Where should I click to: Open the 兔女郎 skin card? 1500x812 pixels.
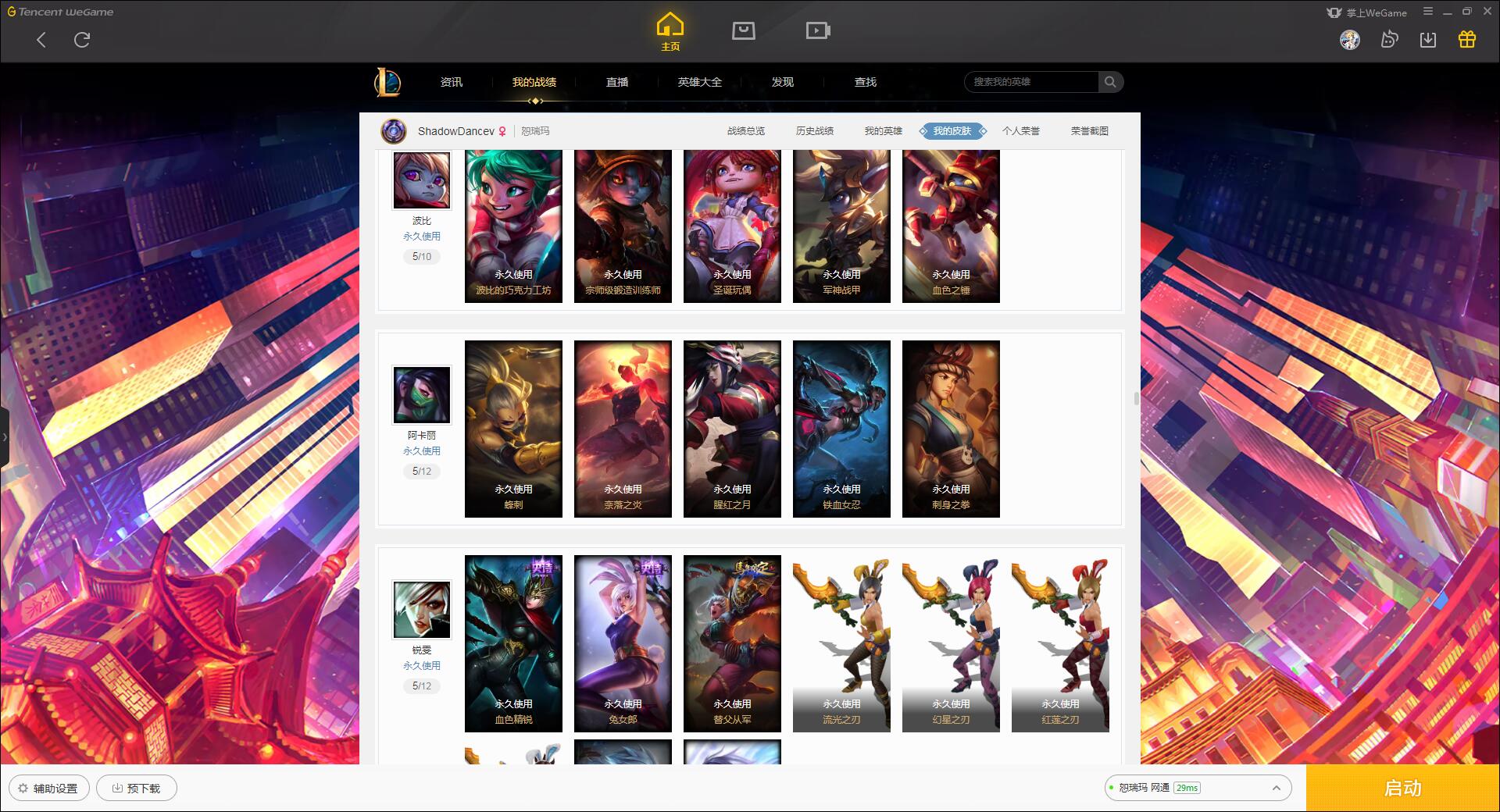tap(623, 643)
